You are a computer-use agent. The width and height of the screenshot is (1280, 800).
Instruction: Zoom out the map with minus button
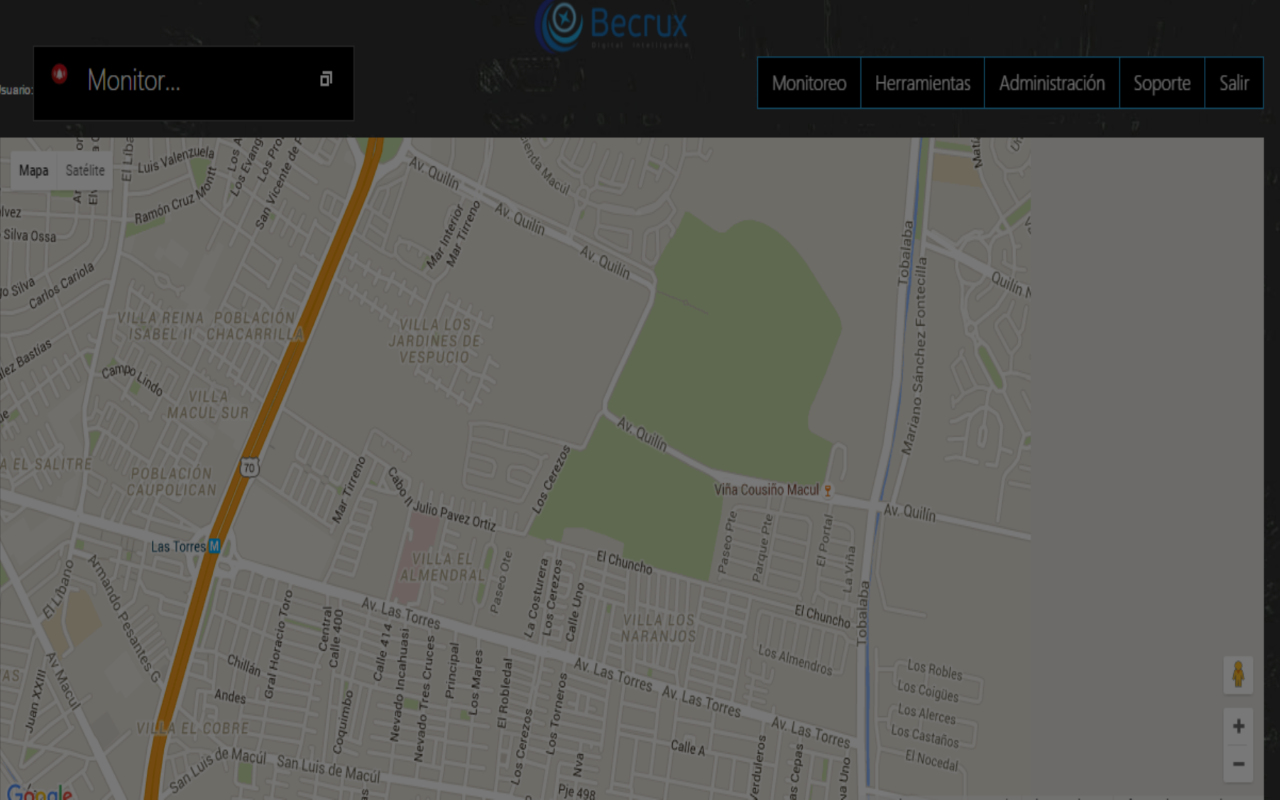[1238, 765]
